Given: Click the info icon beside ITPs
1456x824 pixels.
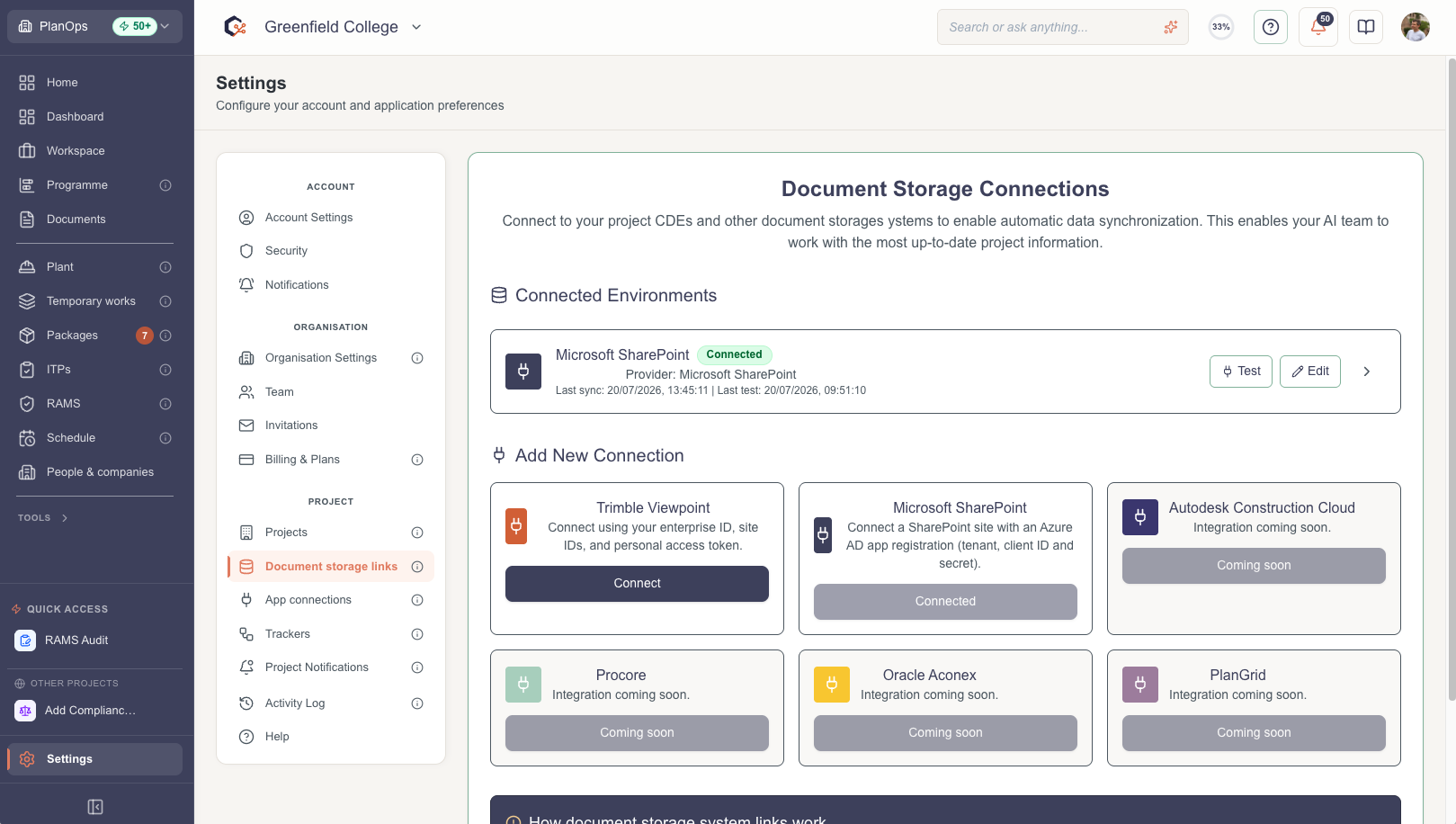Looking at the screenshot, I should [165, 370].
